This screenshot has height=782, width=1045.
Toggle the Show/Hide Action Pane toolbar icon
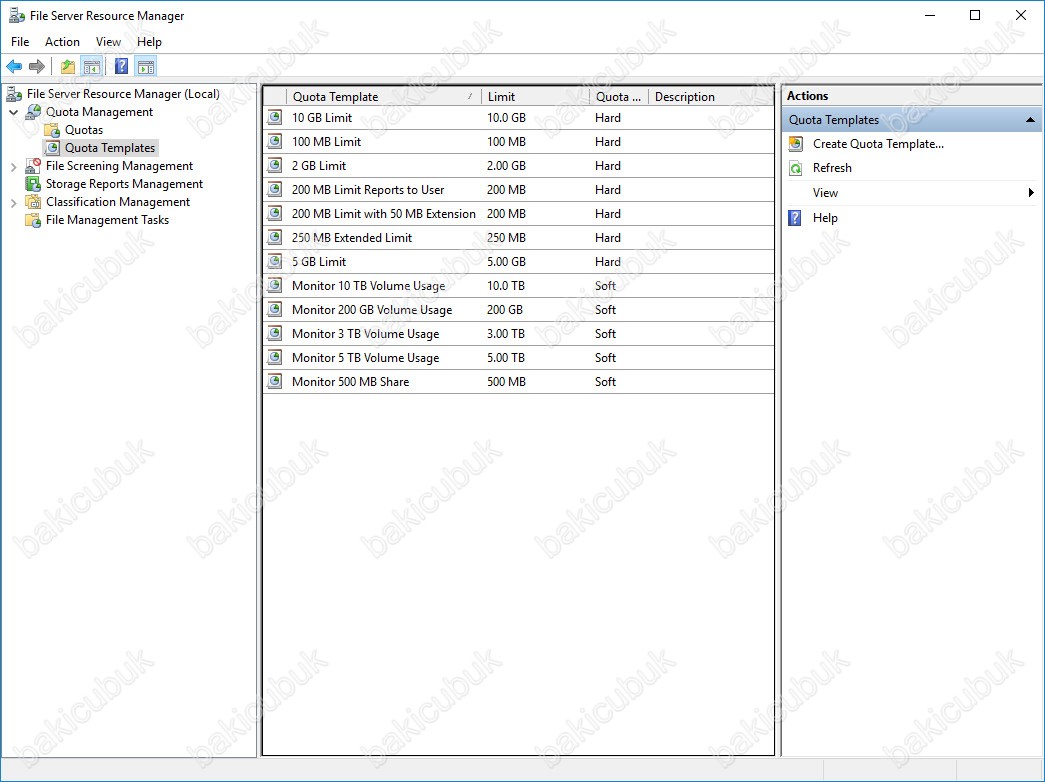[146, 66]
